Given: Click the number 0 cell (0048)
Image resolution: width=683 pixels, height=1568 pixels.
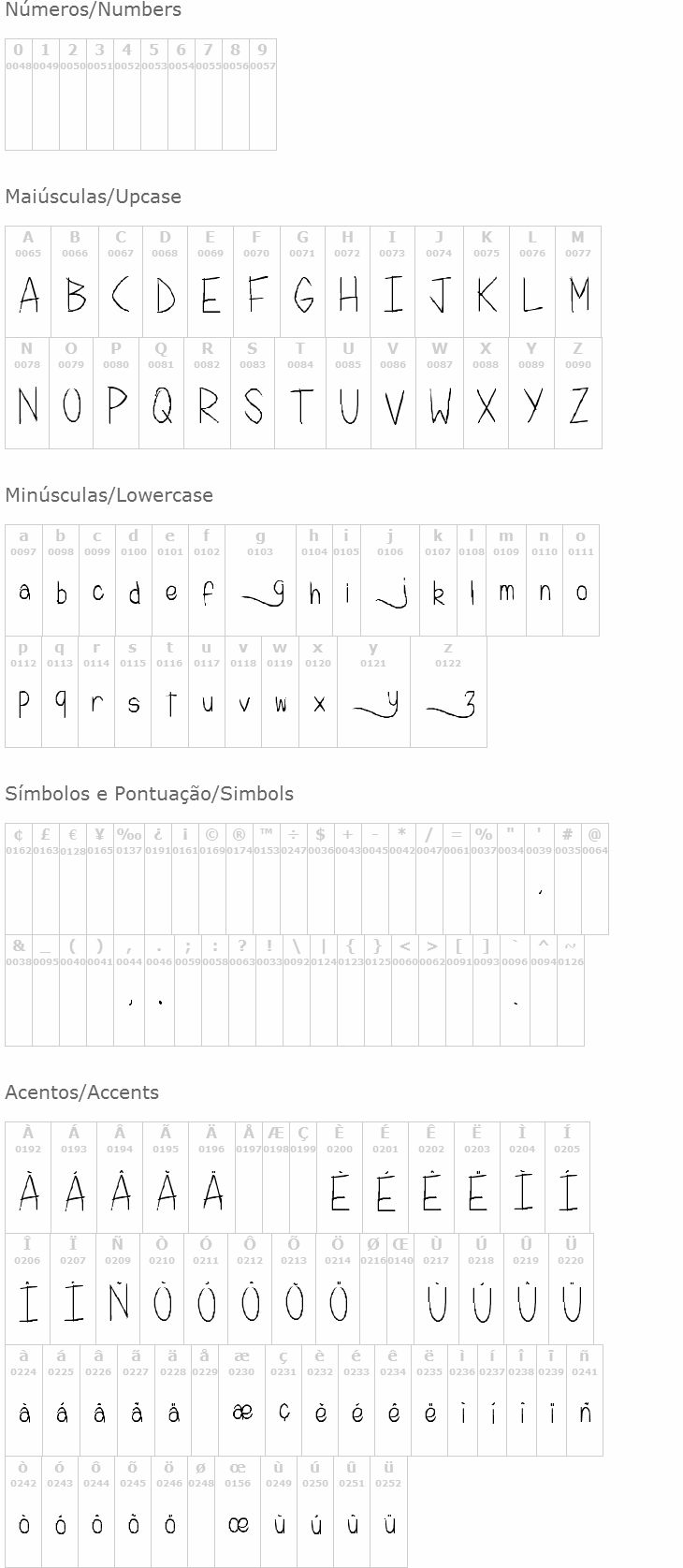Looking at the screenshot, I should point(19,95).
